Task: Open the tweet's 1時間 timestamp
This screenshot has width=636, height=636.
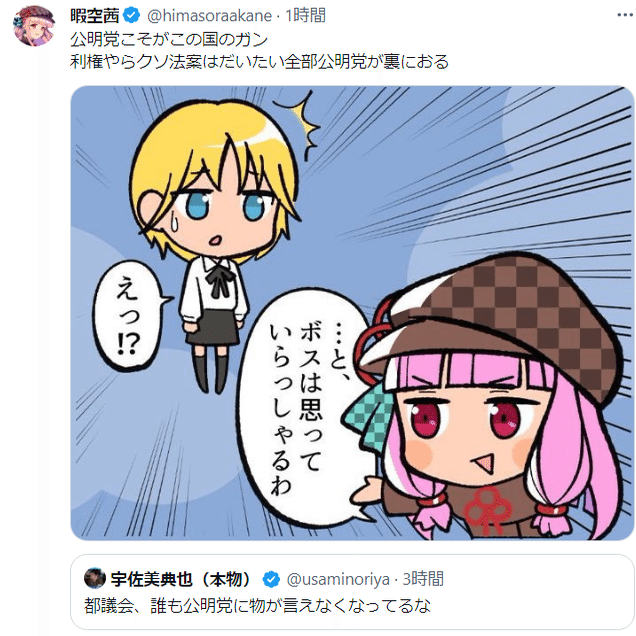Action: click(x=305, y=15)
